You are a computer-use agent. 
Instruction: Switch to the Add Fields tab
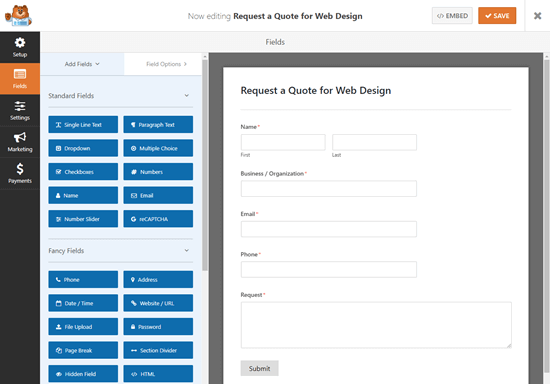coord(82,64)
